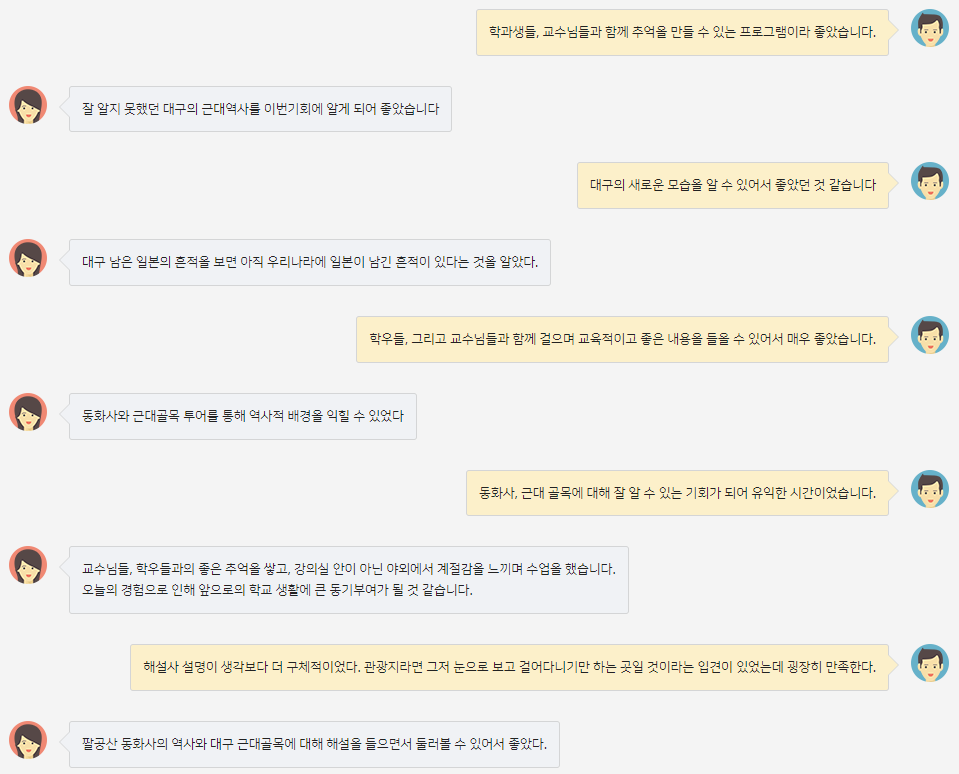Click female avatar beside 팔공산 동화사의 역사 message
The width and height of the screenshot is (959, 774).
click(x=28, y=740)
